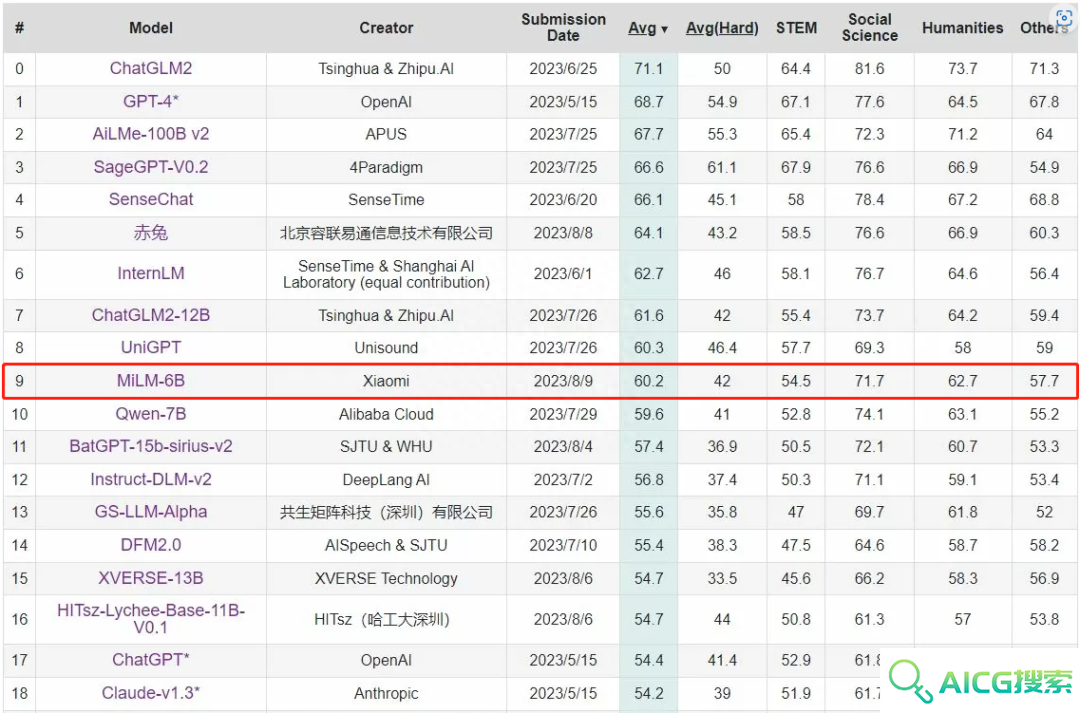This screenshot has height=713, width=1080.
Task: Select the Anthropic creator cell
Action: [x=386, y=692]
